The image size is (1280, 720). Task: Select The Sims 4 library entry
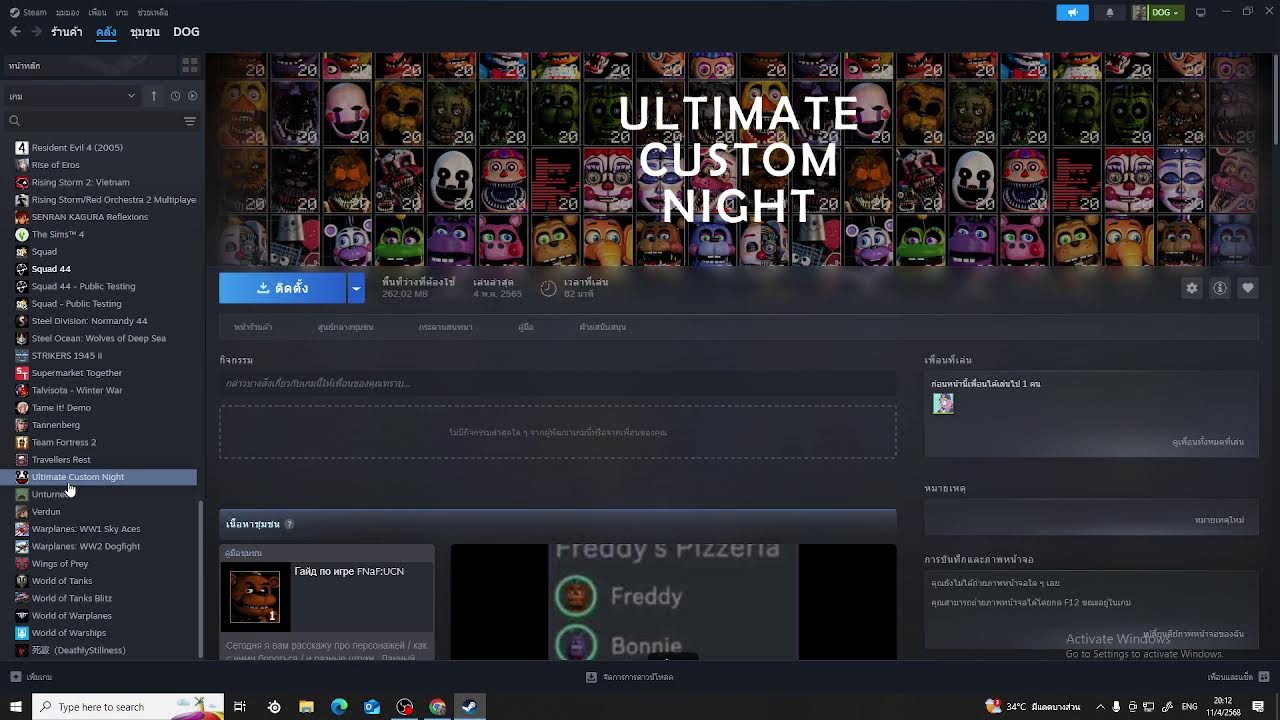(58, 234)
